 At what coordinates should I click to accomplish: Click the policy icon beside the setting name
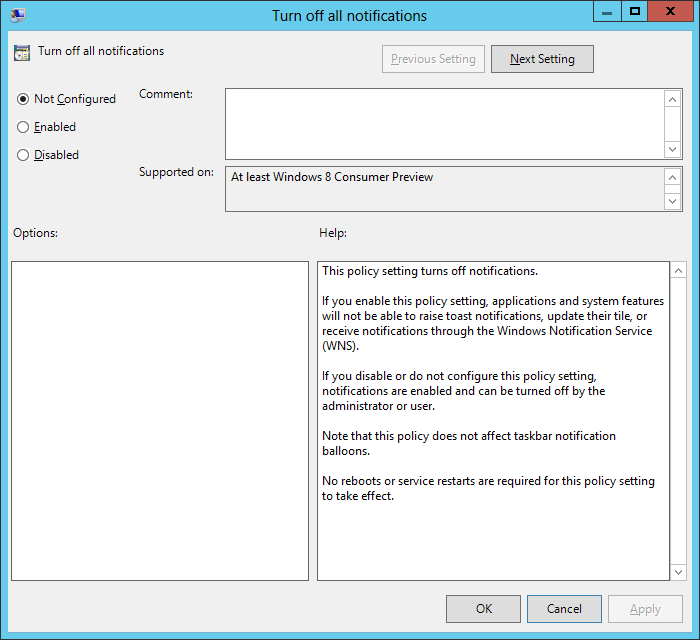point(22,52)
